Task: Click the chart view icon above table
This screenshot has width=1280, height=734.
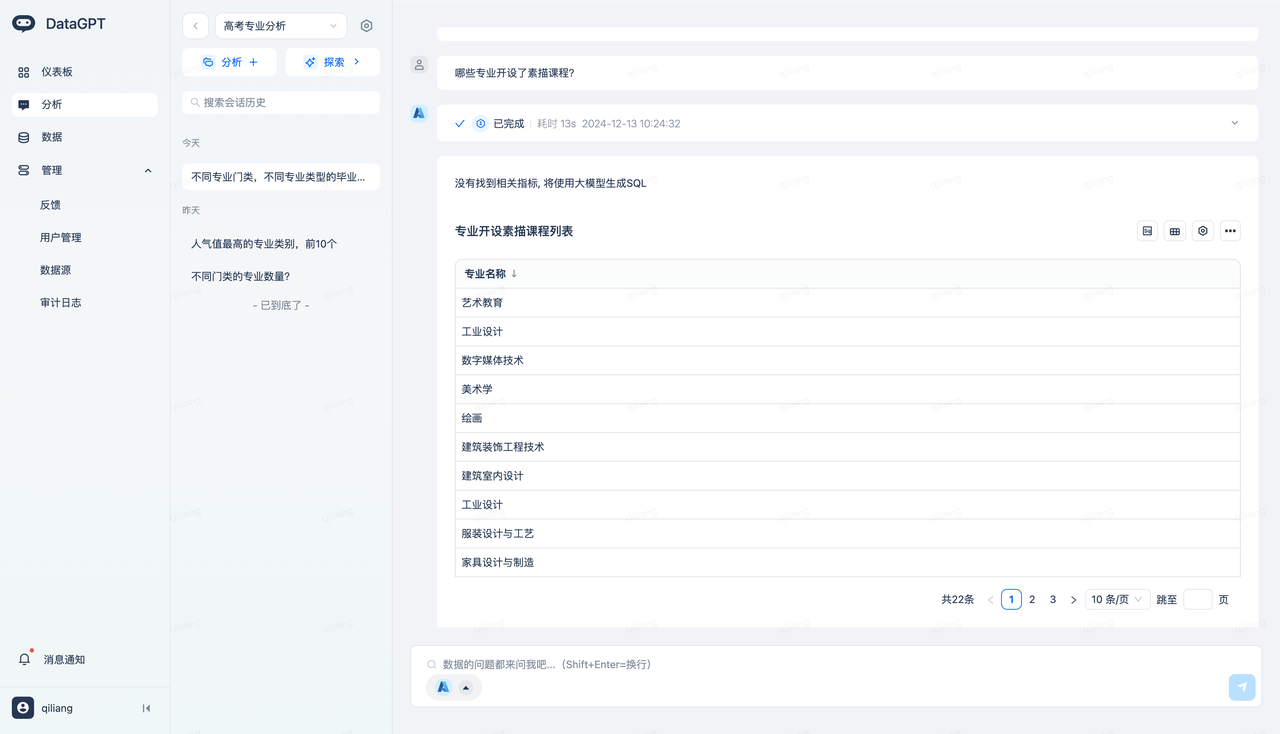Action: (1147, 231)
